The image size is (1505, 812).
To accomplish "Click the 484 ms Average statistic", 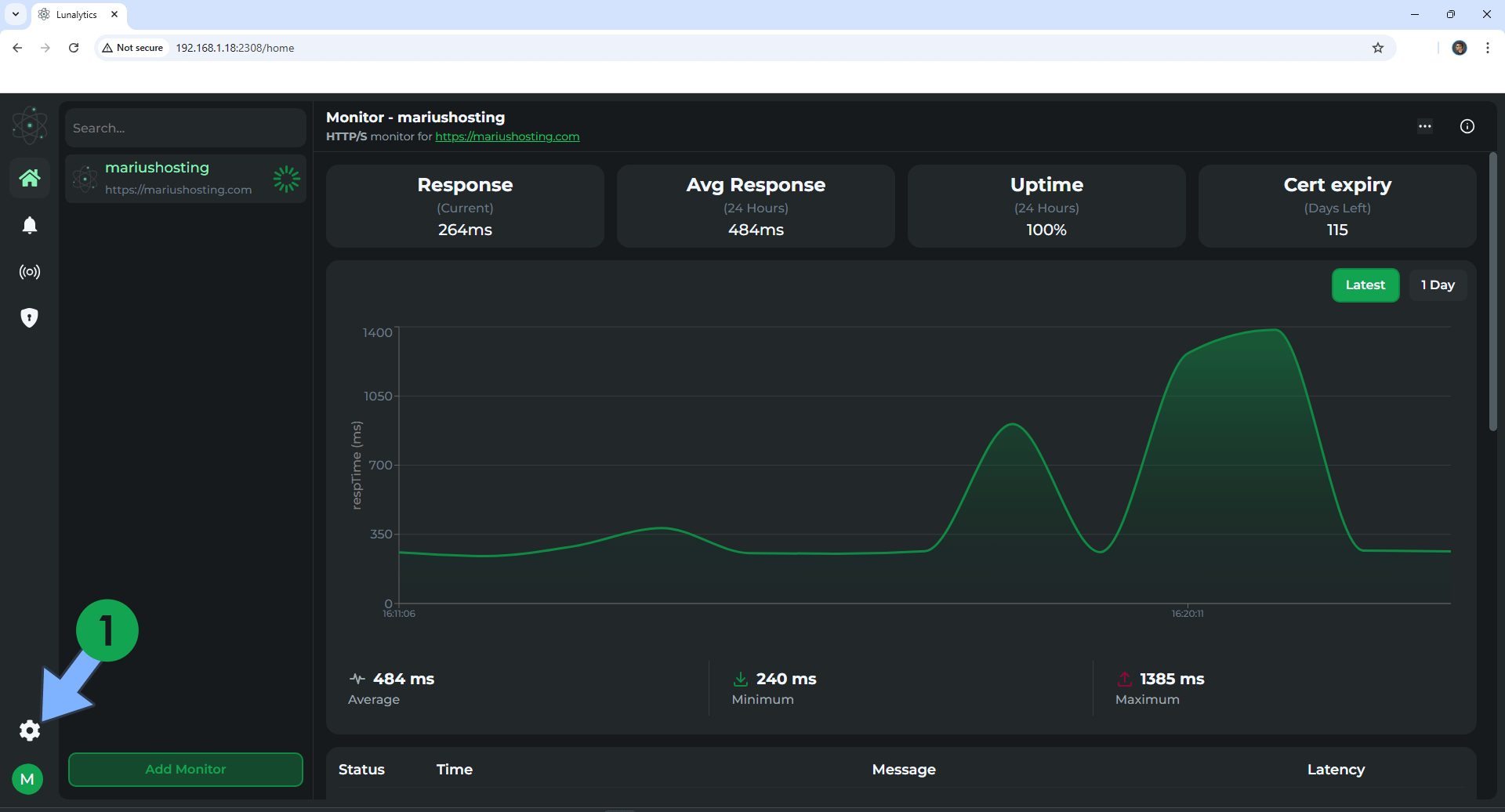I will [391, 688].
